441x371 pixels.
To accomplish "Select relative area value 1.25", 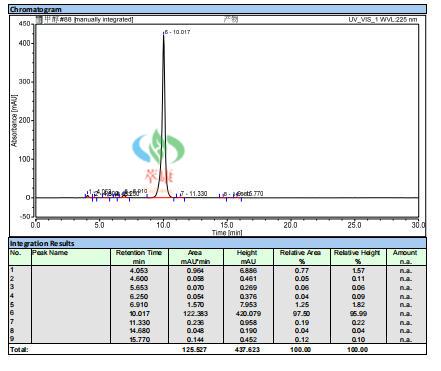I will (x=302, y=305).
